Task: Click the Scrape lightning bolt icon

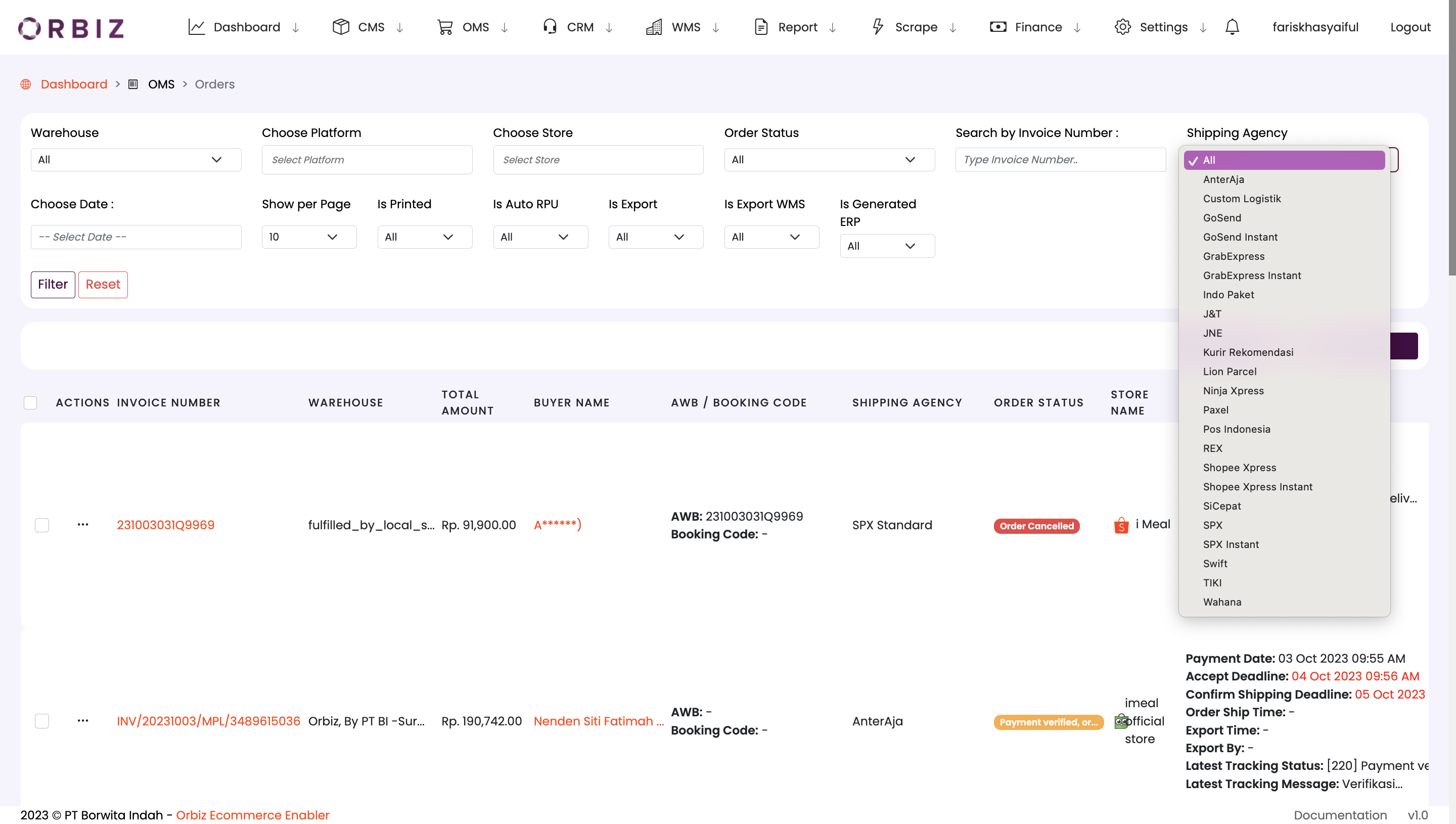Action: coord(878,27)
